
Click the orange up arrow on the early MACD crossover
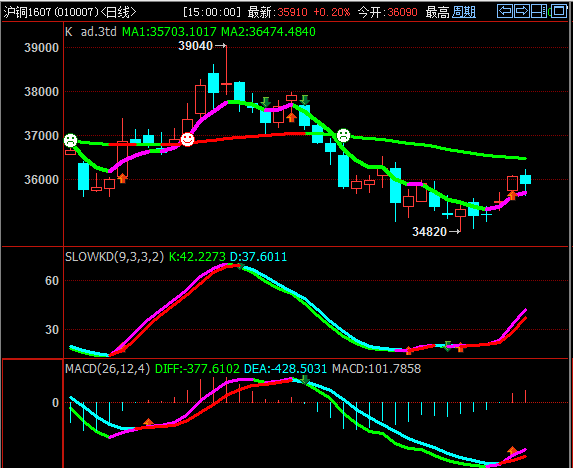[148, 423]
